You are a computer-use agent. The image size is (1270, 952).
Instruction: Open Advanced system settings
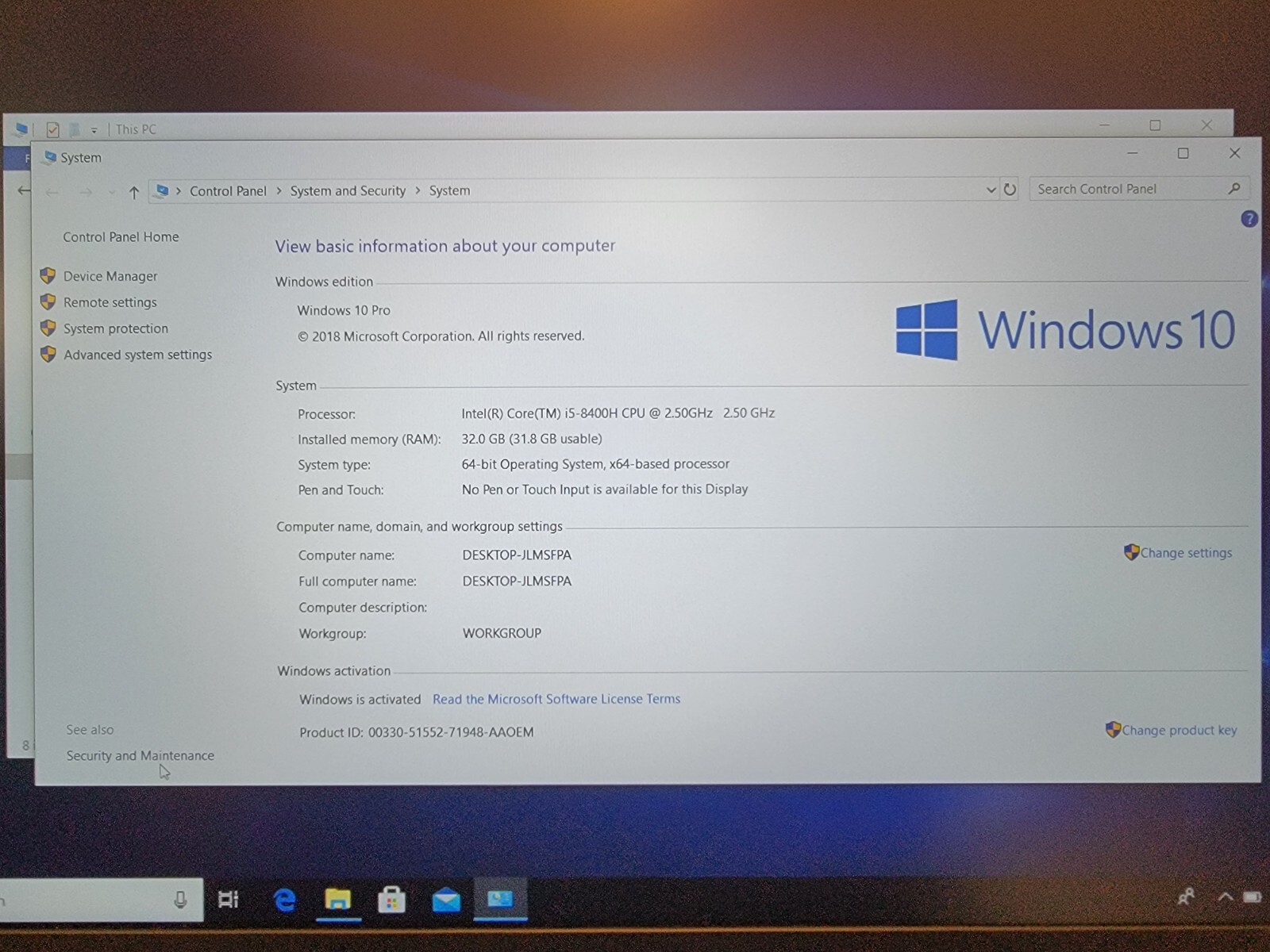pyautogui.click(x=138, y=355)
